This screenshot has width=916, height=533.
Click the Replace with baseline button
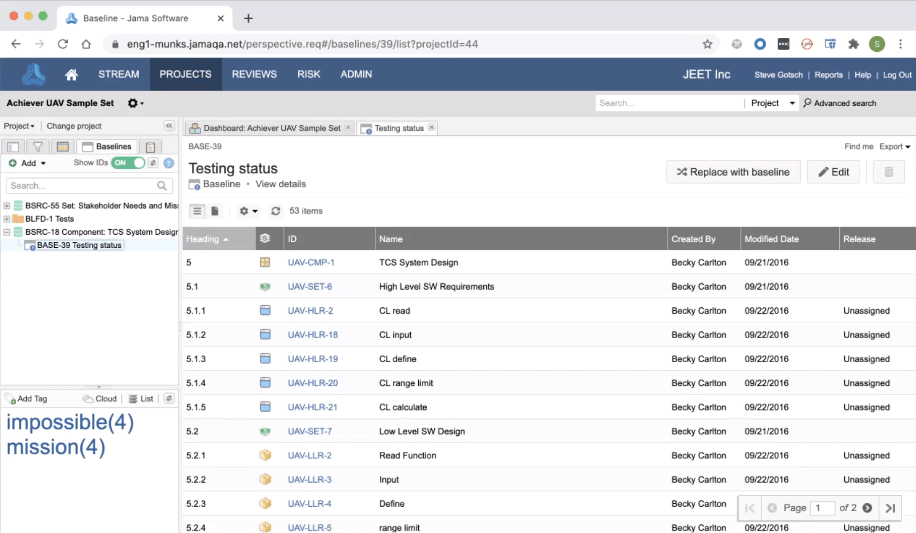[x=732, y=172]
